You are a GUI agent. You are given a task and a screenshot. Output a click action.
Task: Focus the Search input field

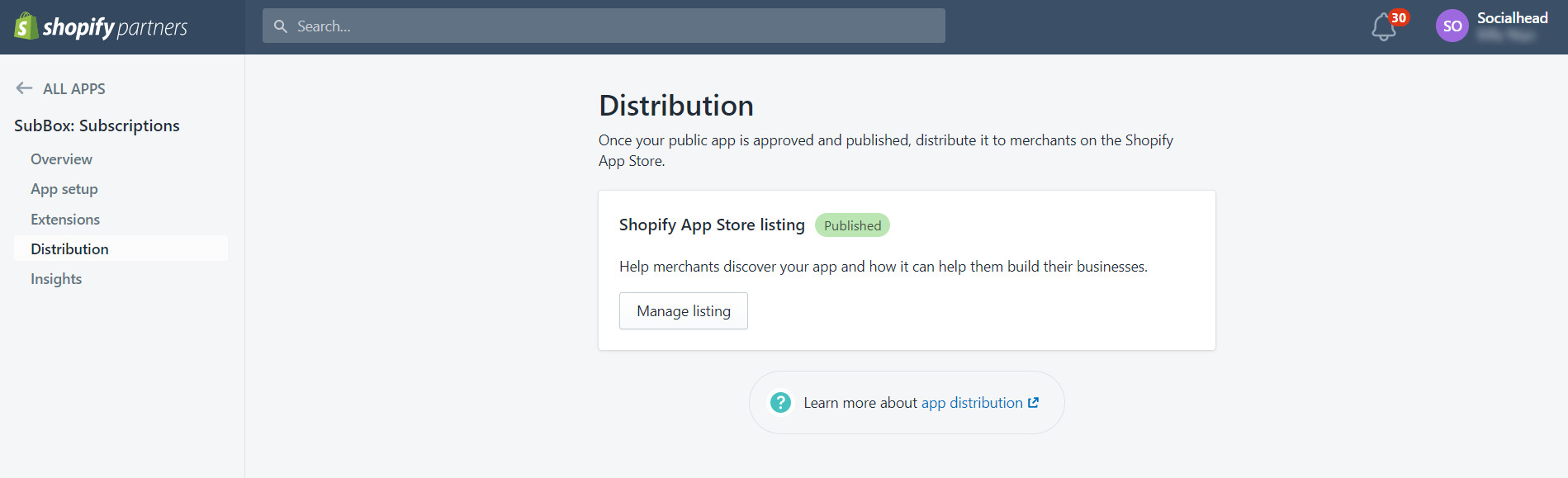click(x=604, y=26)
